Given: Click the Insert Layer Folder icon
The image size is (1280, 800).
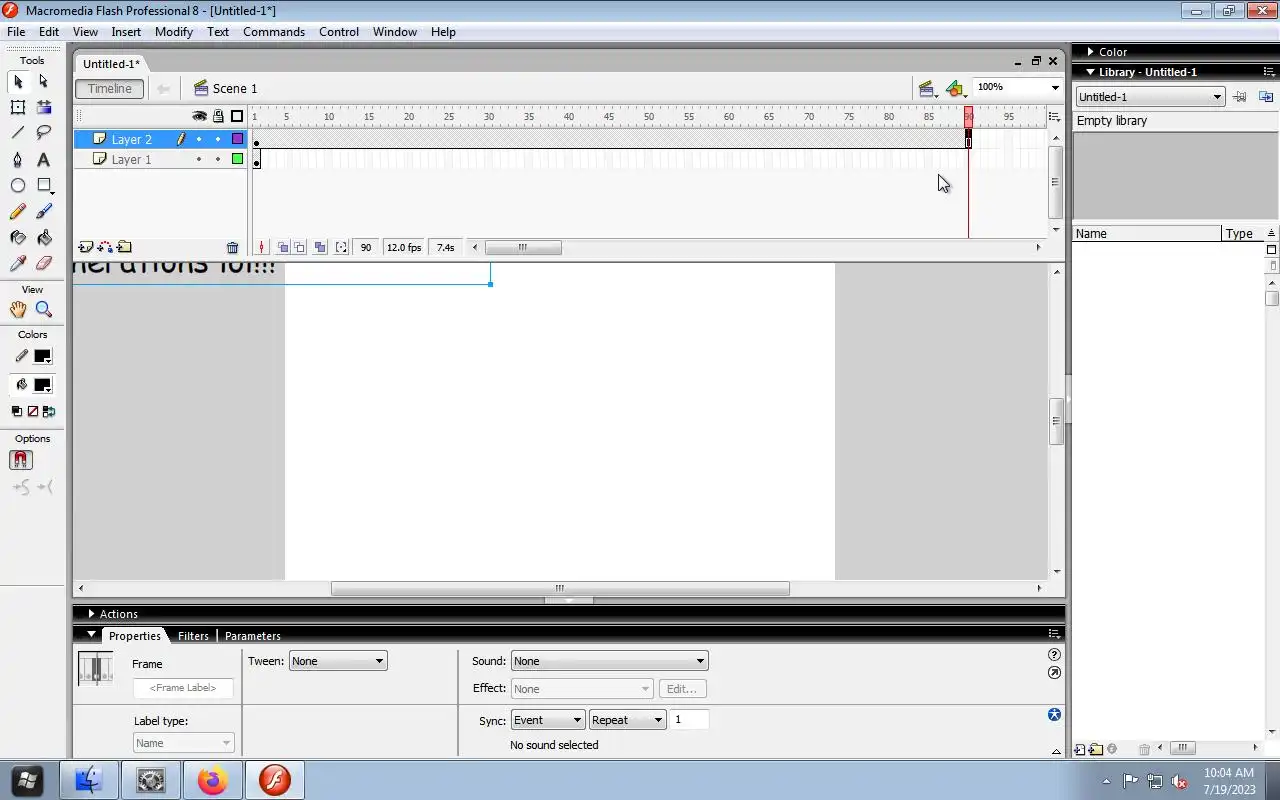Looking at the screenshot, I should click(124, 247).
